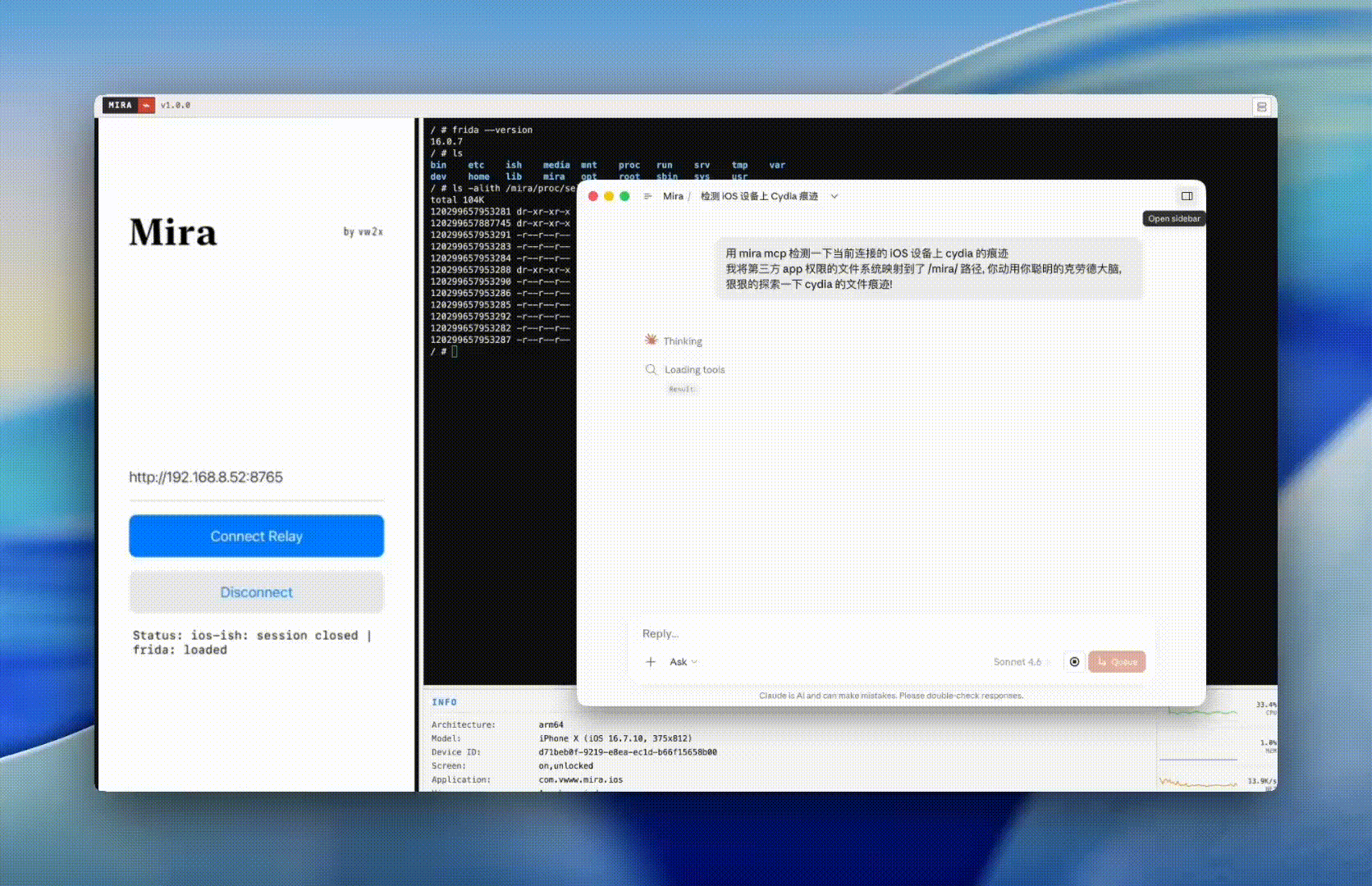Queue the message with the Queue button

tap(1117, 661)
